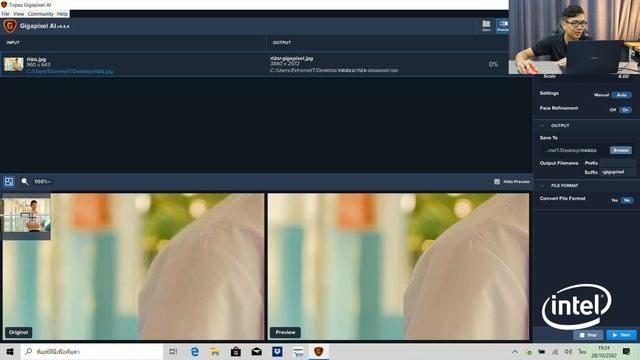Turn Face Refinement Off

click(x=613, y=110)
